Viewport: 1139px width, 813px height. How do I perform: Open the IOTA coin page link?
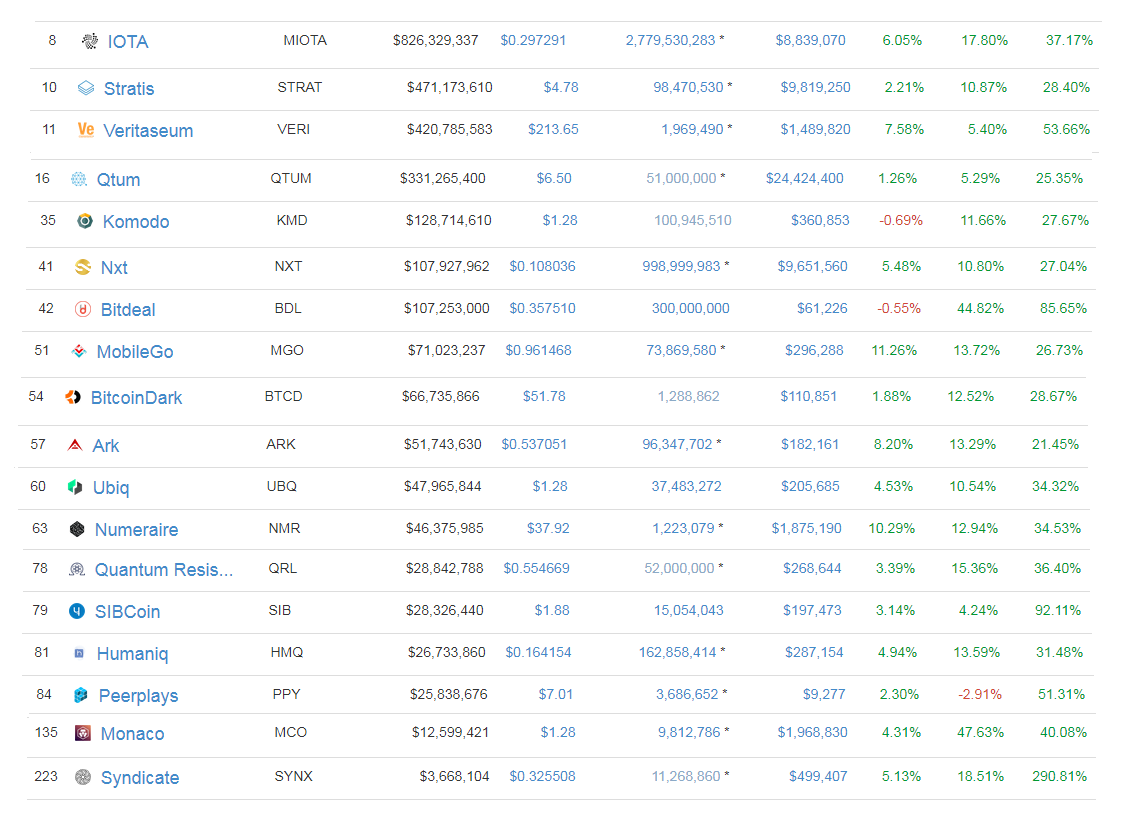coord(128,42)
